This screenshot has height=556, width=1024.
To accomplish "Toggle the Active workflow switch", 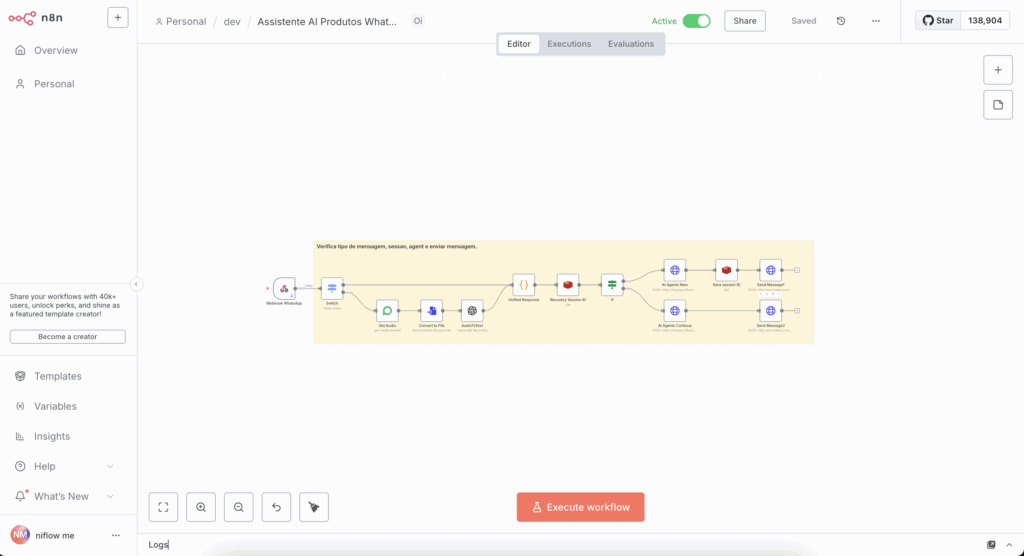I will click(x=696, y=21).
